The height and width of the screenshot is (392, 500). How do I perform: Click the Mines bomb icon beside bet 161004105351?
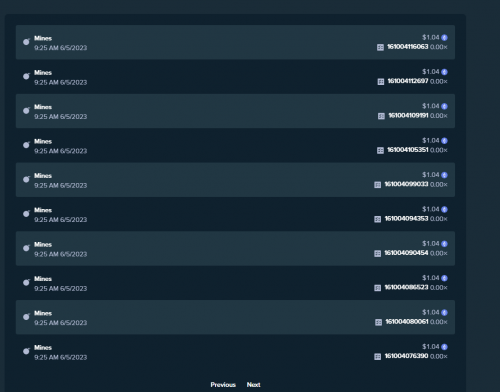click(26, 145)
